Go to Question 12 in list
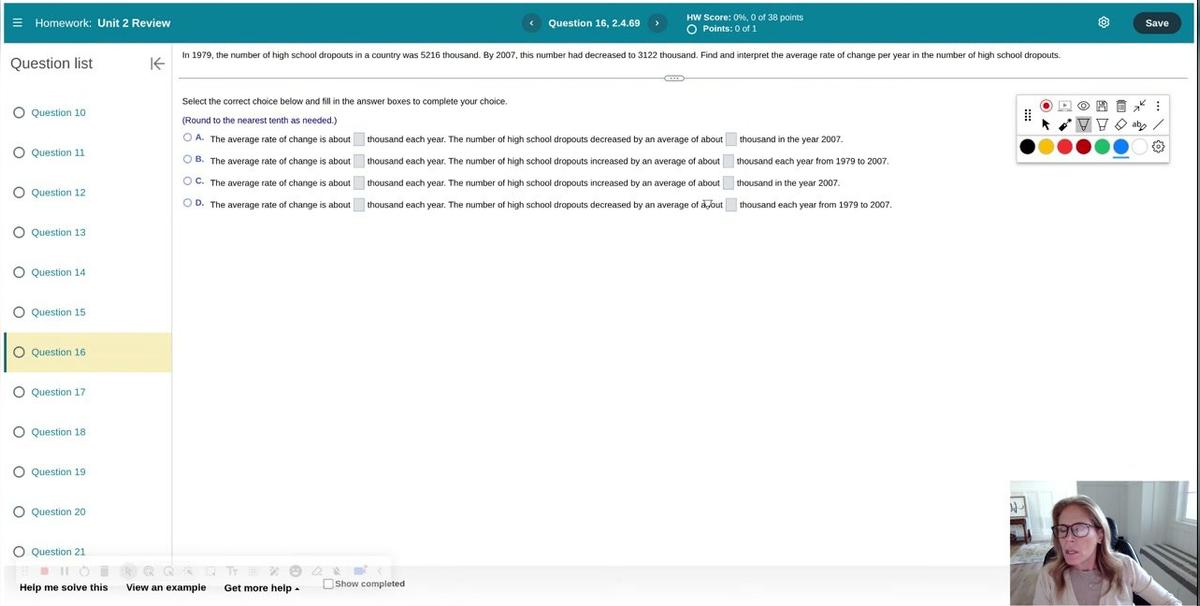 [58, 192]
